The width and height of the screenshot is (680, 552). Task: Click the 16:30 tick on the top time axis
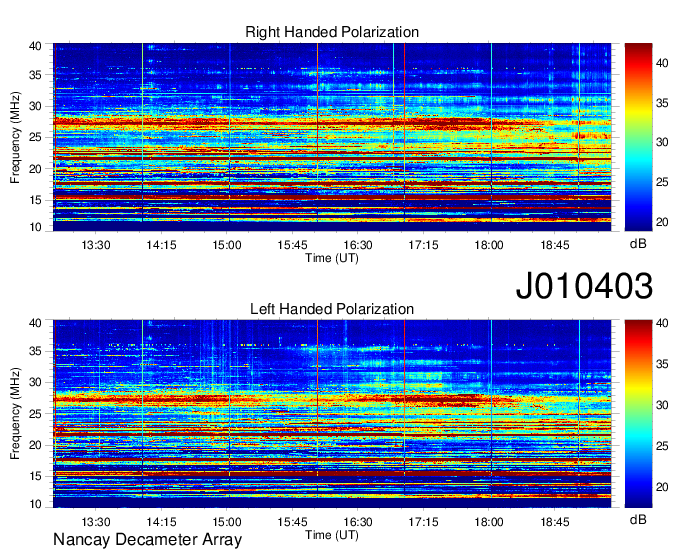(358, 245)
